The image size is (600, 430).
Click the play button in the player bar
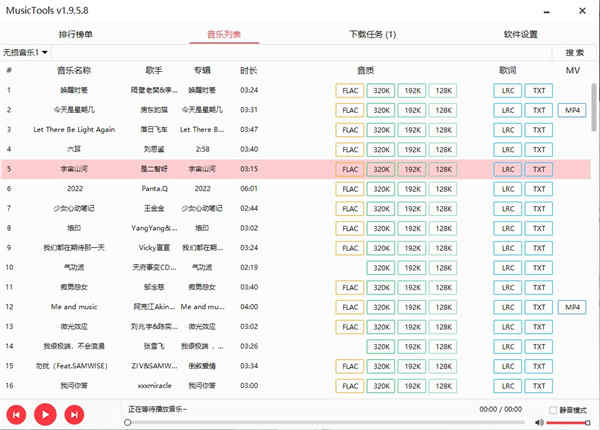point(45,414)
